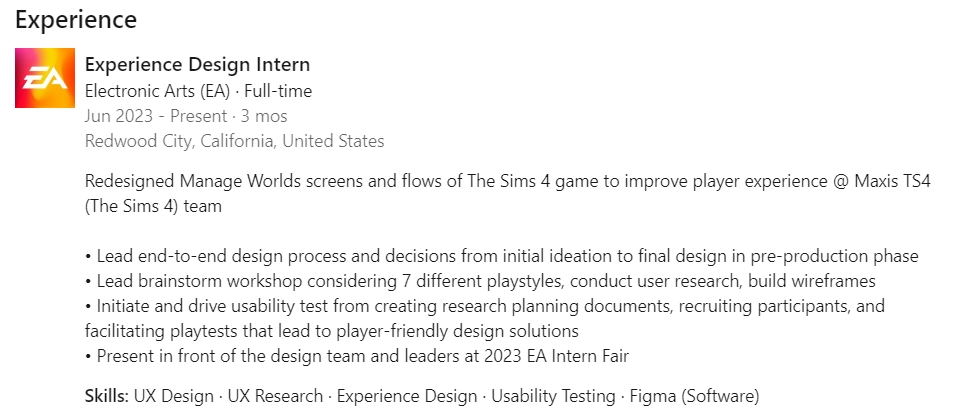This screenshot has height=416, width=959.
Task: Open the Experience Design Intern title
Action: 198,64
